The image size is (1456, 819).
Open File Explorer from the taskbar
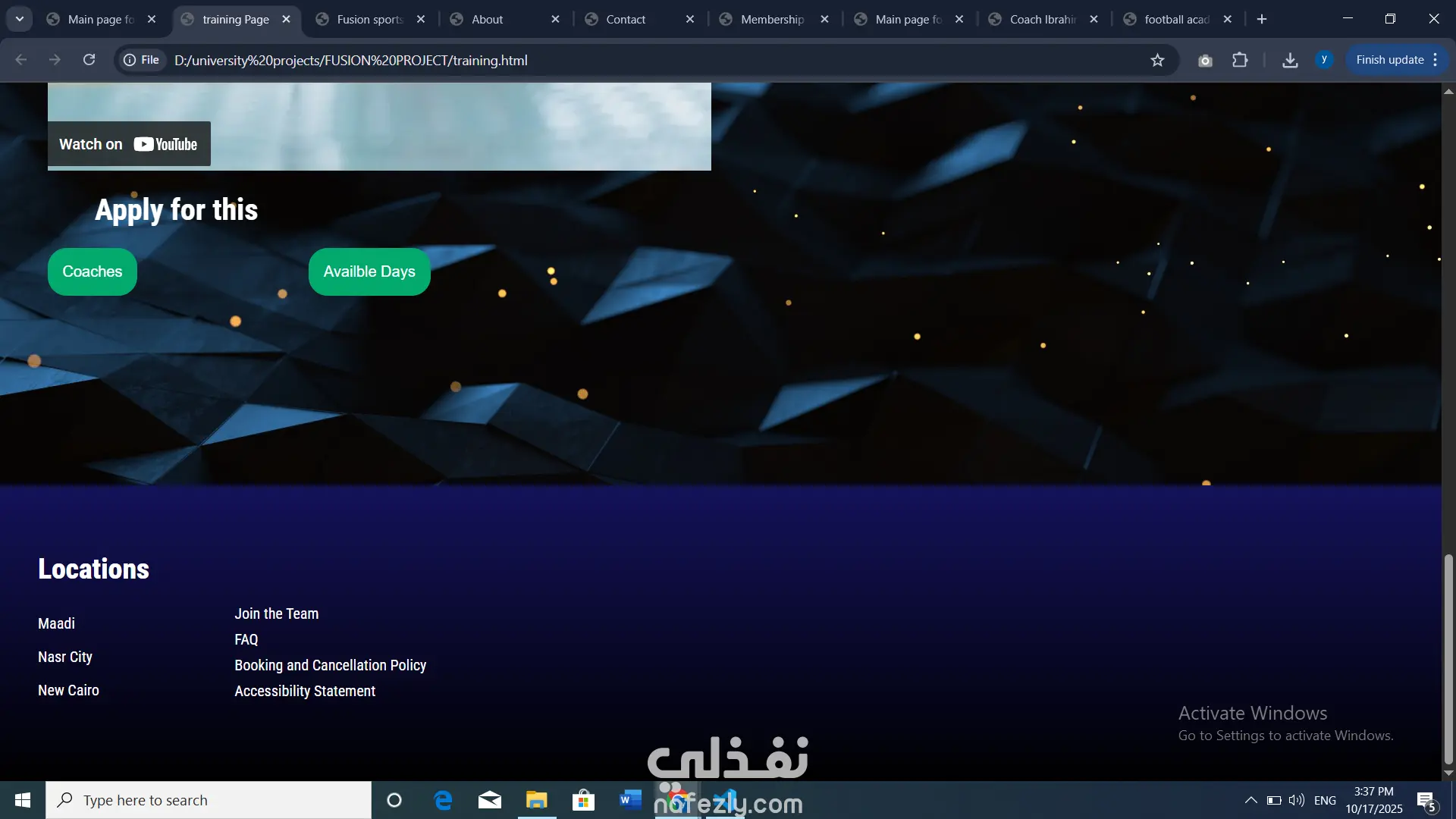[536, 800]
